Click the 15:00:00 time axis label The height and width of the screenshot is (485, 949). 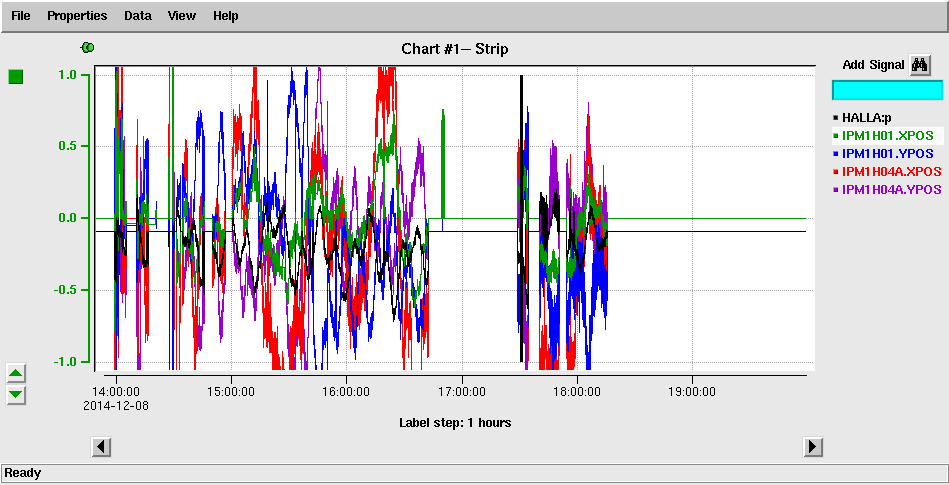[231, 392]
